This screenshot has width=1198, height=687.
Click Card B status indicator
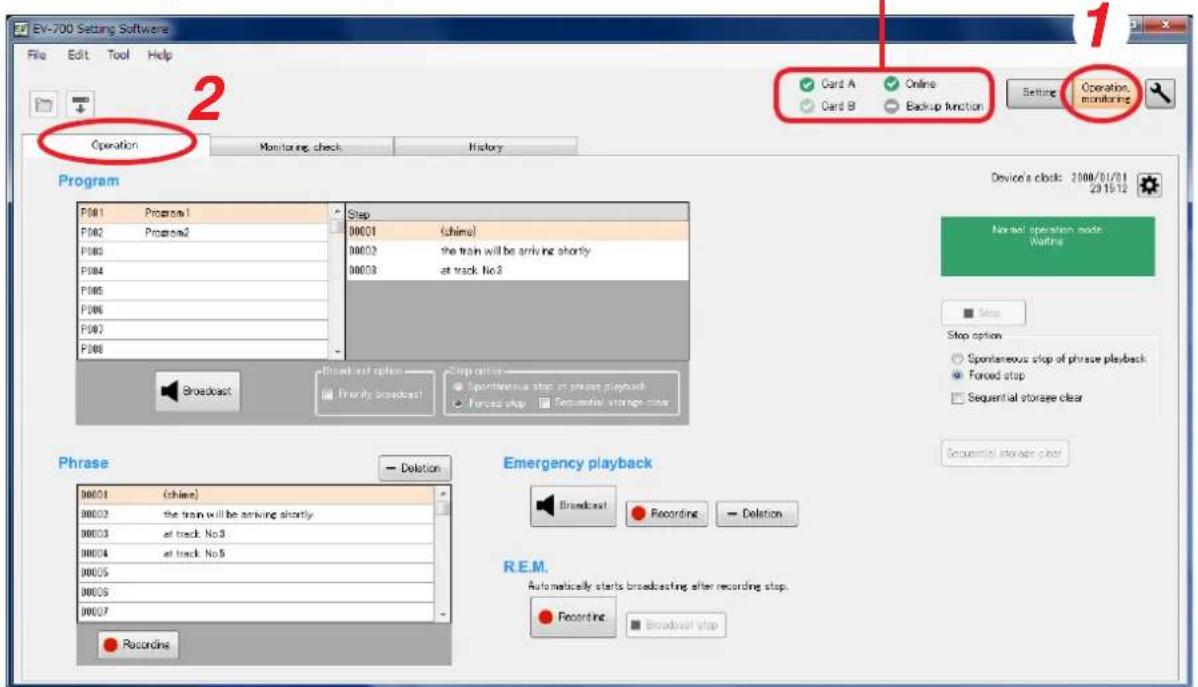click(827, 106)
